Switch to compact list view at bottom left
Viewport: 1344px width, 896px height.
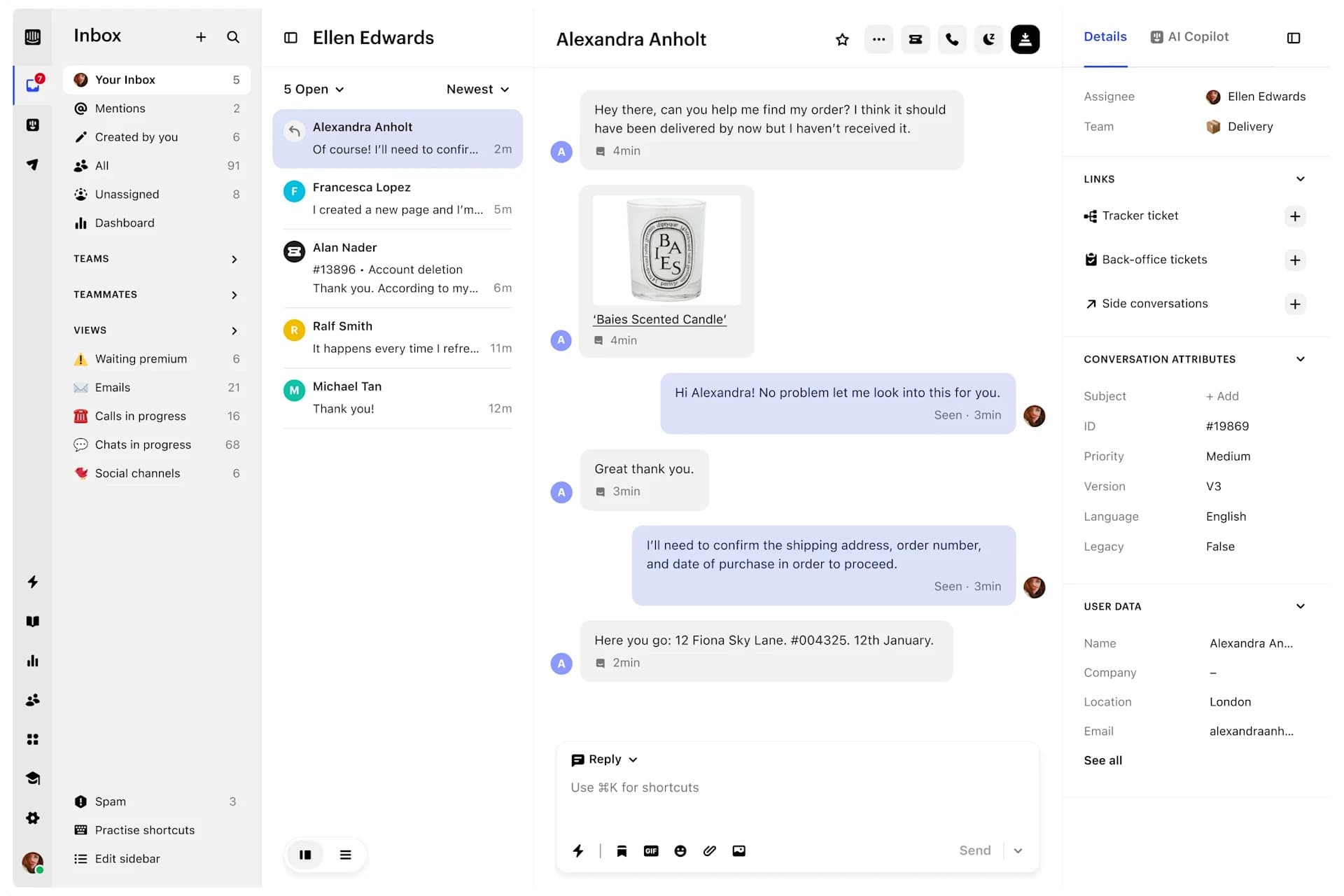[x=345, y=854]
